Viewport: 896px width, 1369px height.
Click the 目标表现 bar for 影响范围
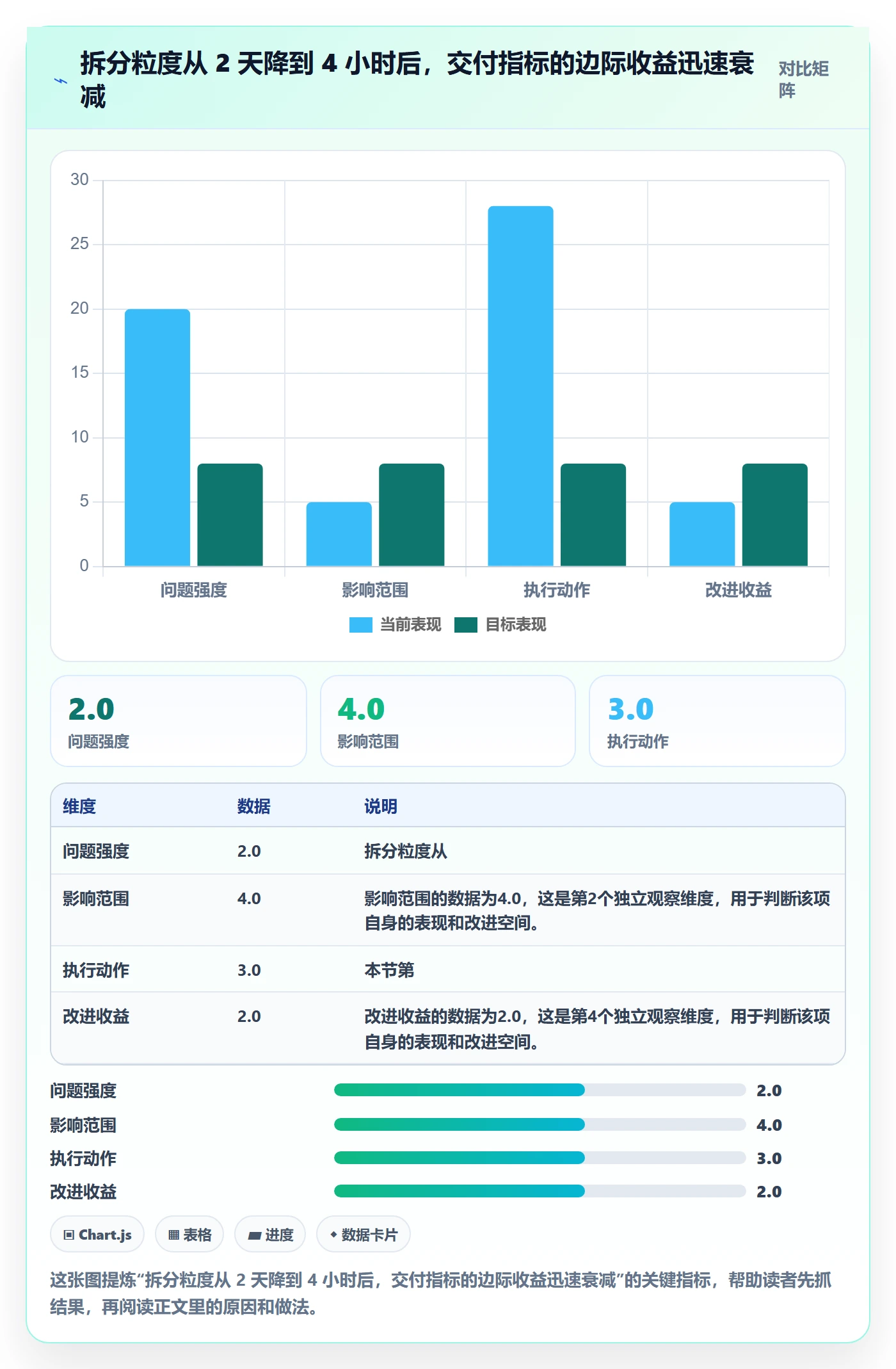412,515
